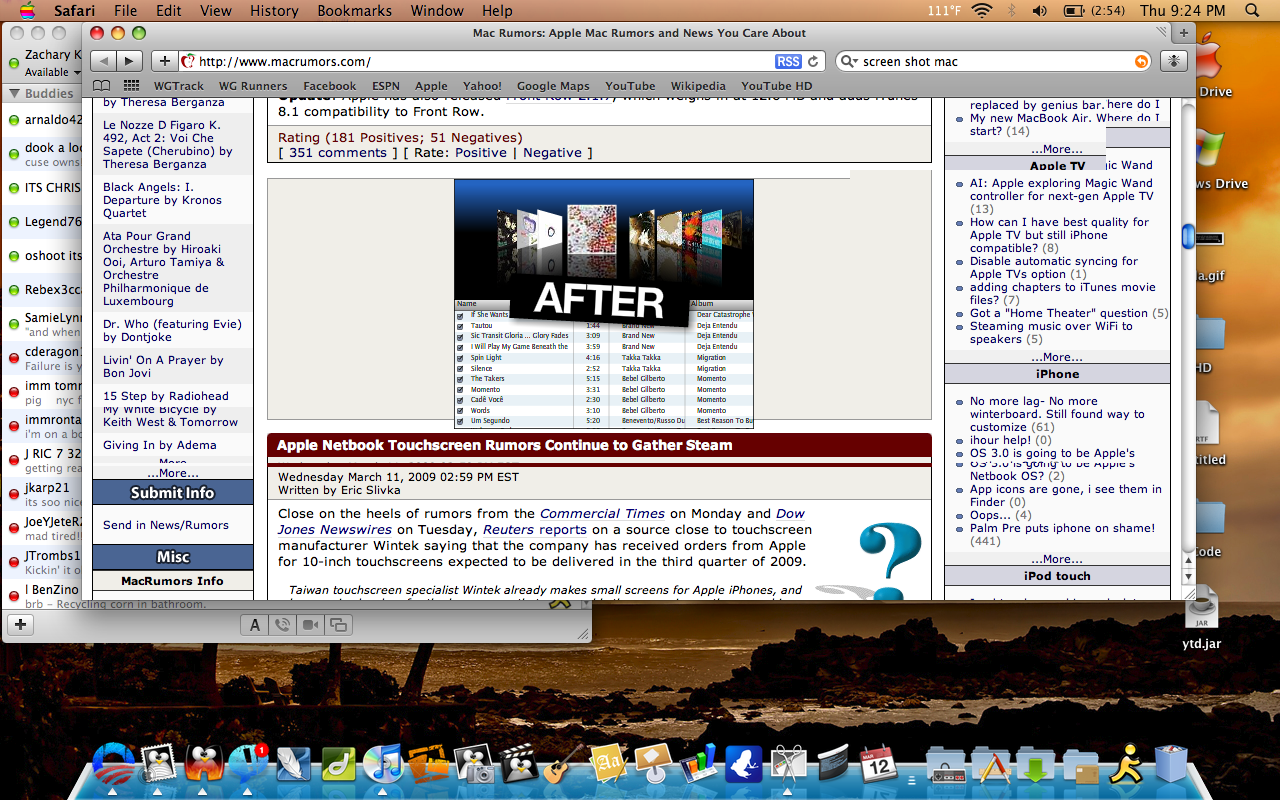Image resolution: width=1280 pixels, height=800 pixels.
Task: Open the History menu
Action: (x=274, y=10)
